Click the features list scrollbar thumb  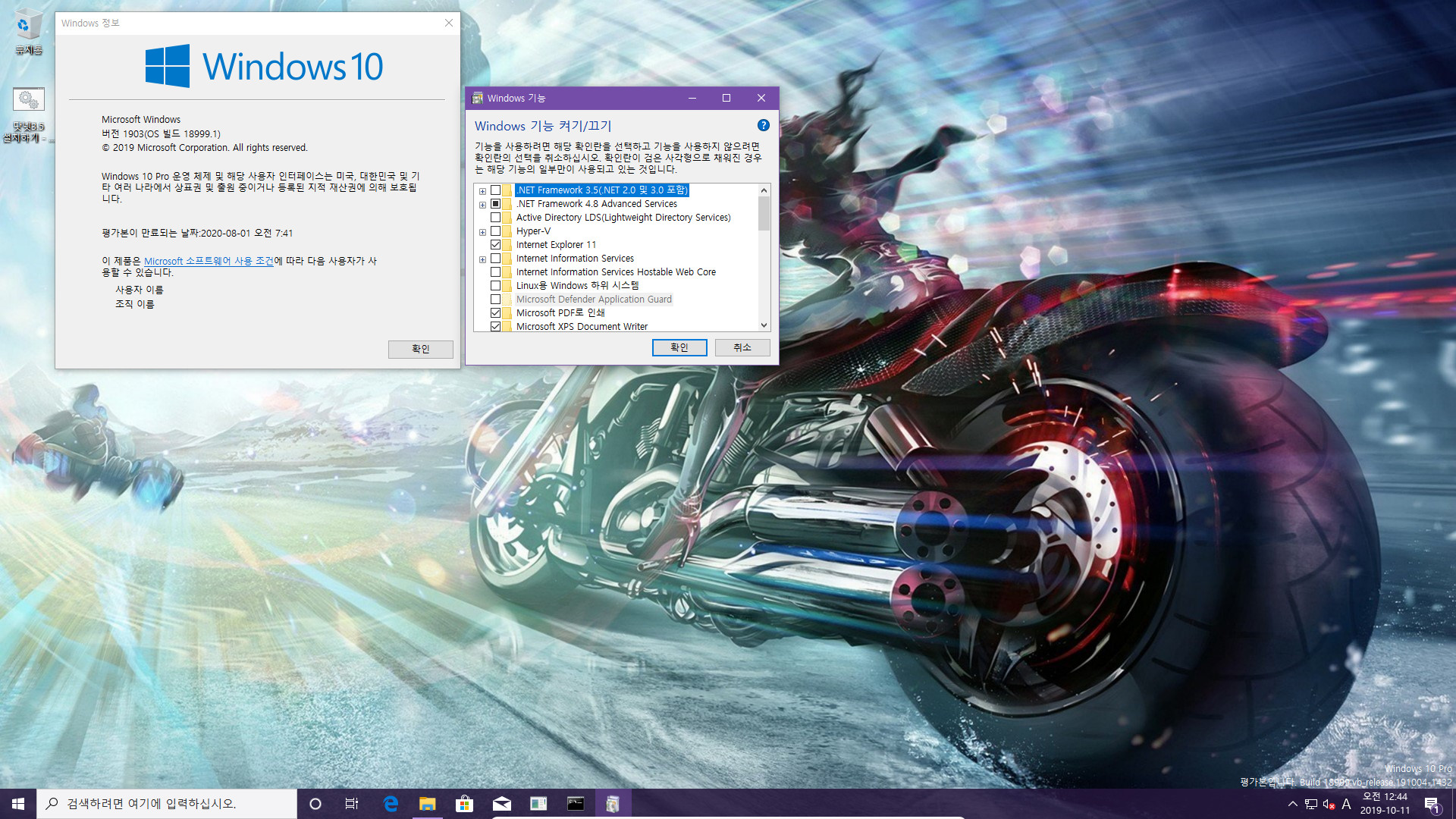(764, 213)
